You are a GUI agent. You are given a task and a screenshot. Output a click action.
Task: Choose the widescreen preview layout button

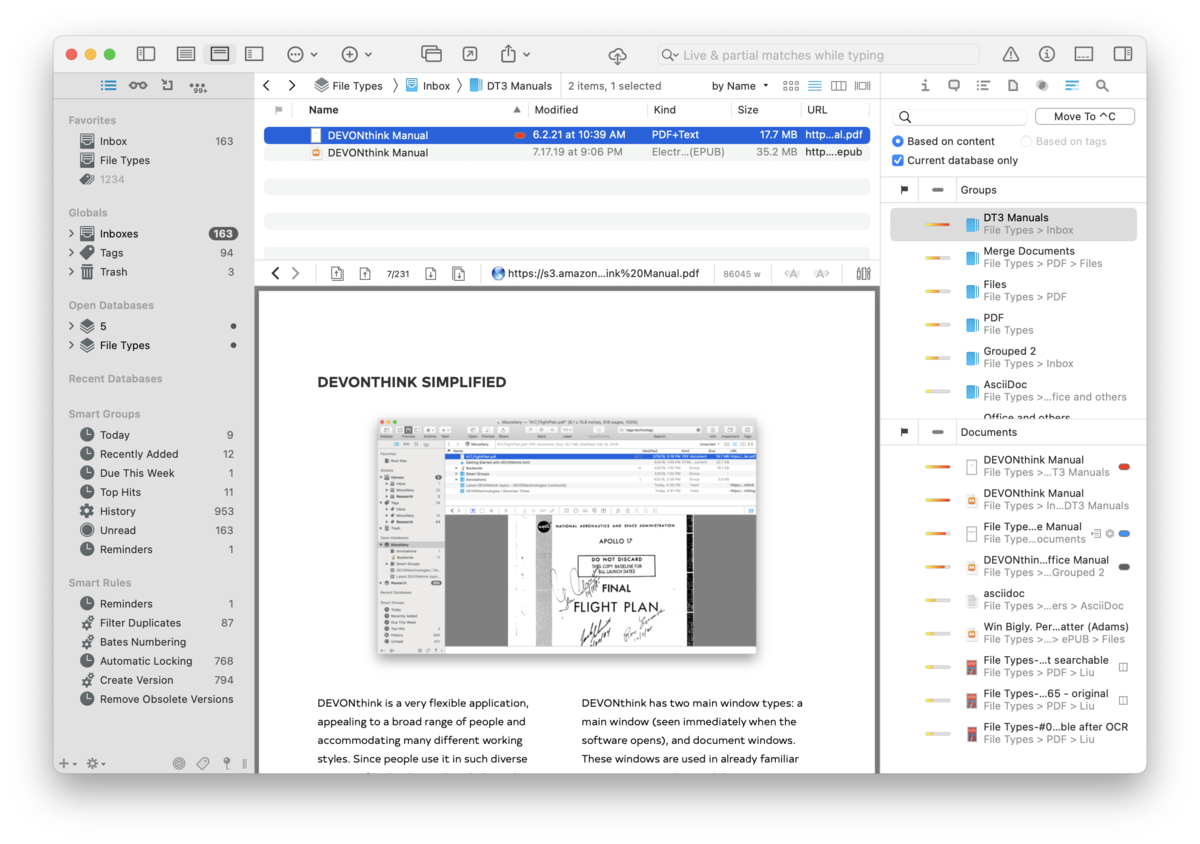(x=254, y=54)
